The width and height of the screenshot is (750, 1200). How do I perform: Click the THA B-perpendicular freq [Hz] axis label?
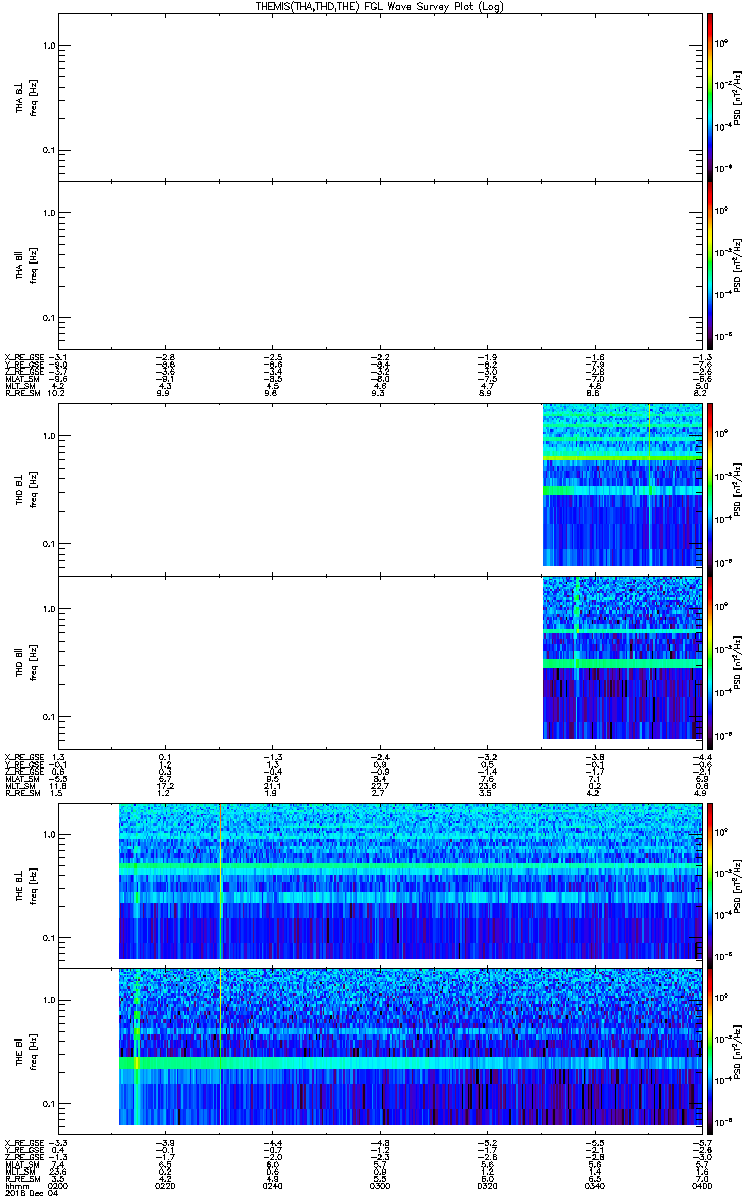[34, 97]
